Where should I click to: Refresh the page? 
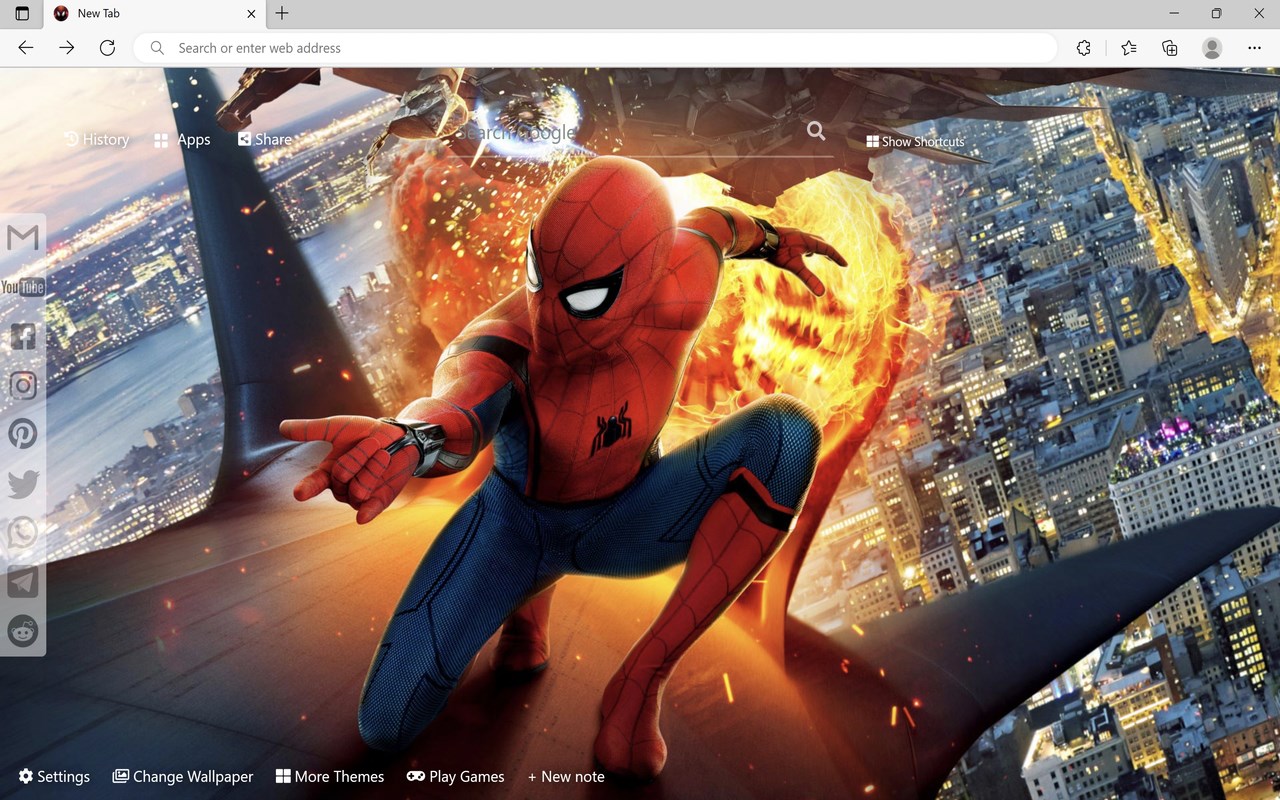[107, 48]
